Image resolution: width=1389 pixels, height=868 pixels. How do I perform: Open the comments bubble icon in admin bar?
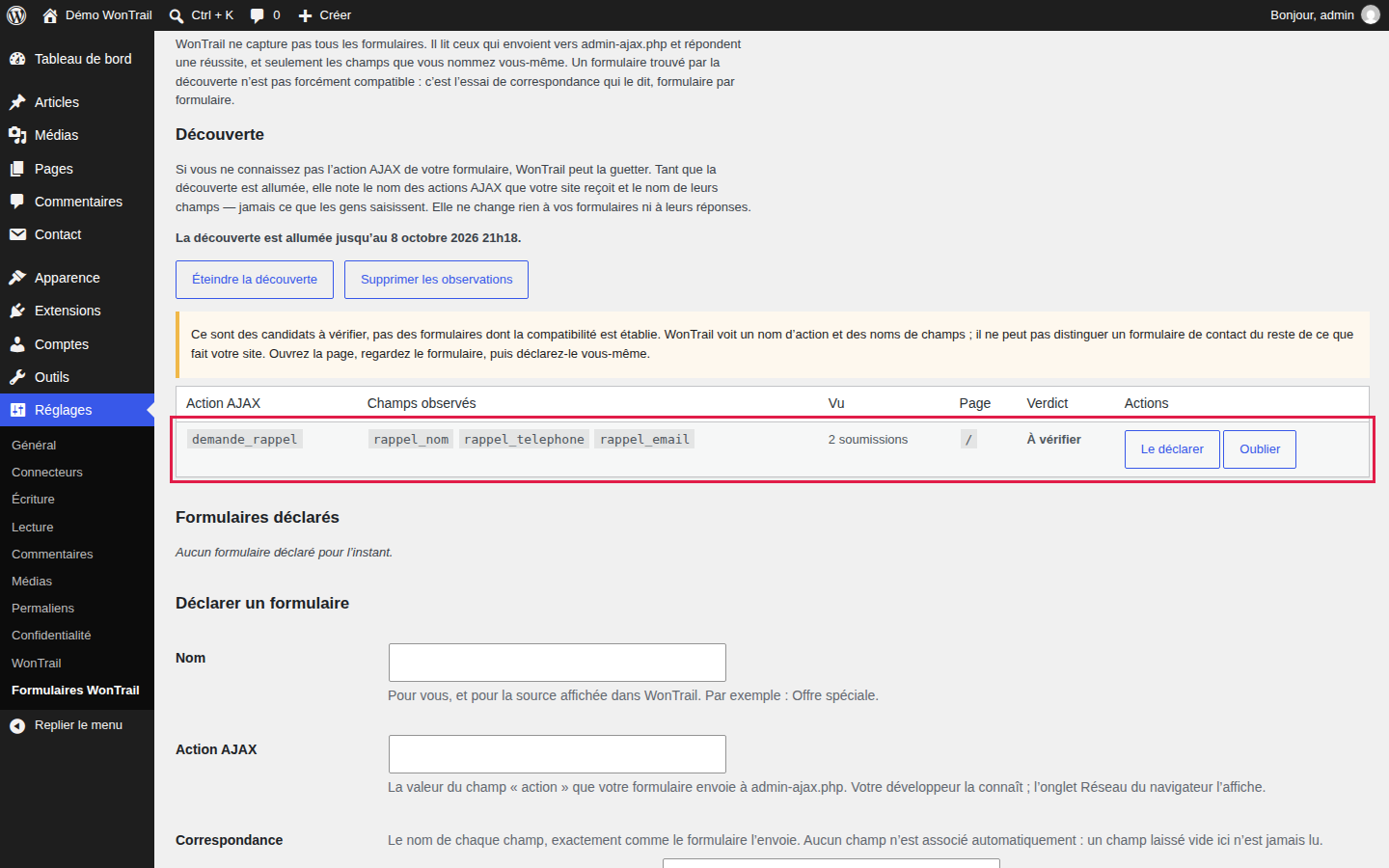[258, 15]
